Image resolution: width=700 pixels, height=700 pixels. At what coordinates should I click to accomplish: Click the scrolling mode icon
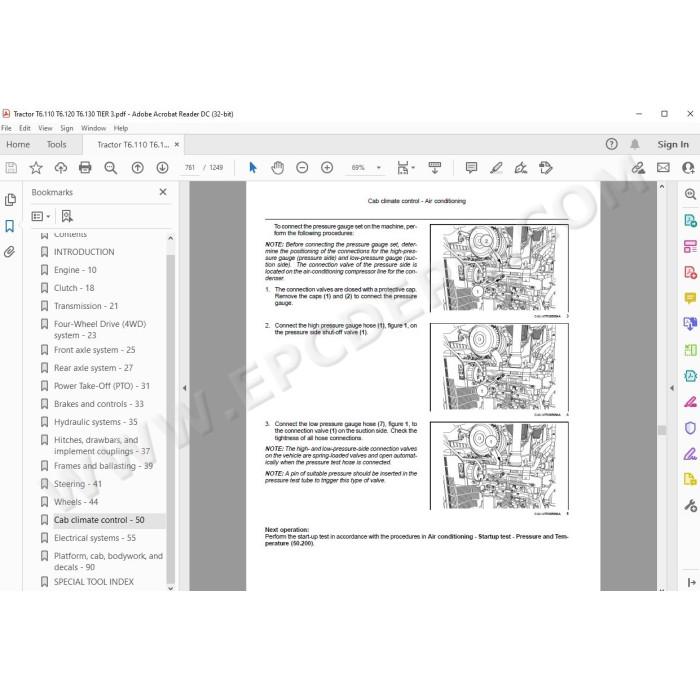pos(435,168)
